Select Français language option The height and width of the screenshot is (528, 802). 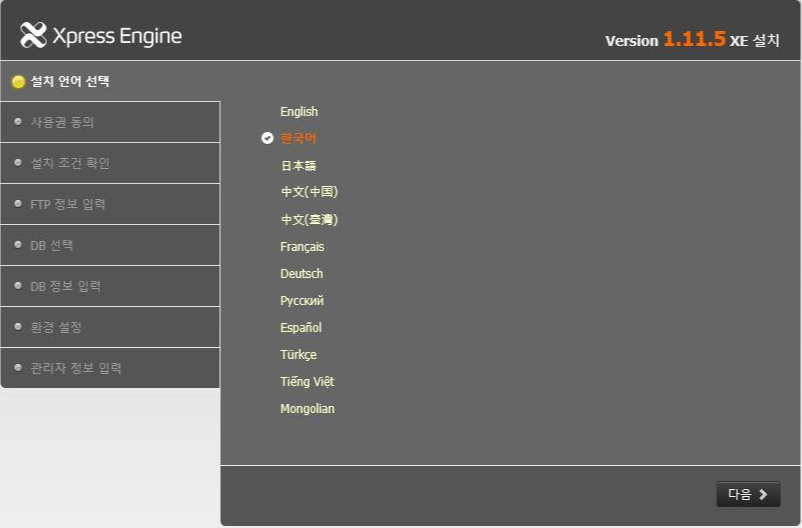302,247
